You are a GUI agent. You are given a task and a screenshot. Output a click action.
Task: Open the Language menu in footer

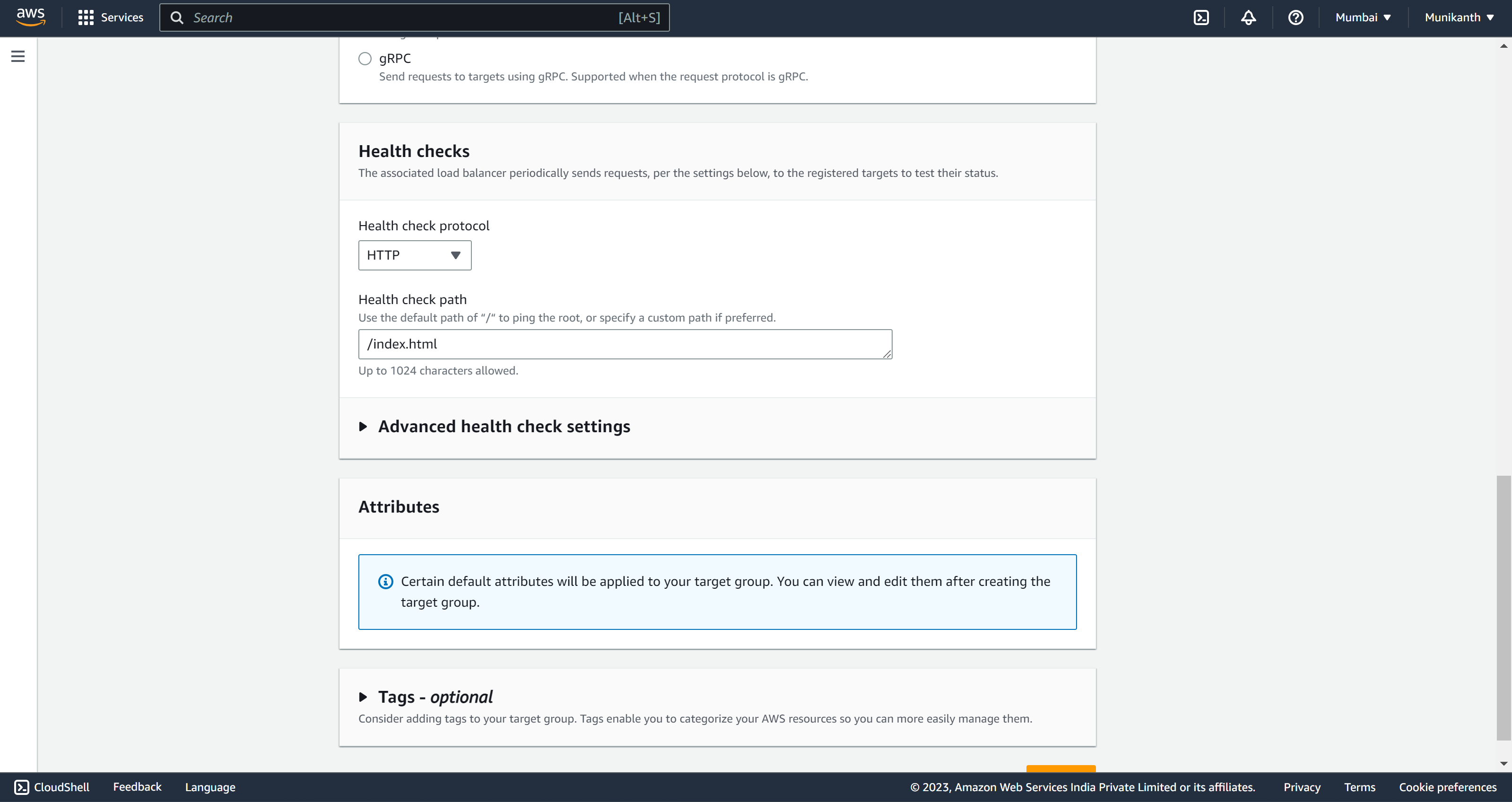tap(210, 787)
